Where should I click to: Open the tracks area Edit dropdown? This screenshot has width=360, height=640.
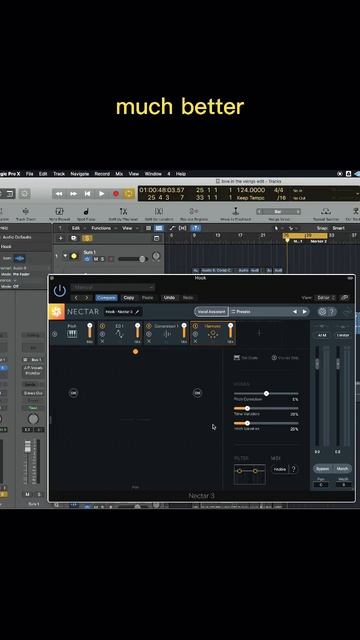(78, 228)
